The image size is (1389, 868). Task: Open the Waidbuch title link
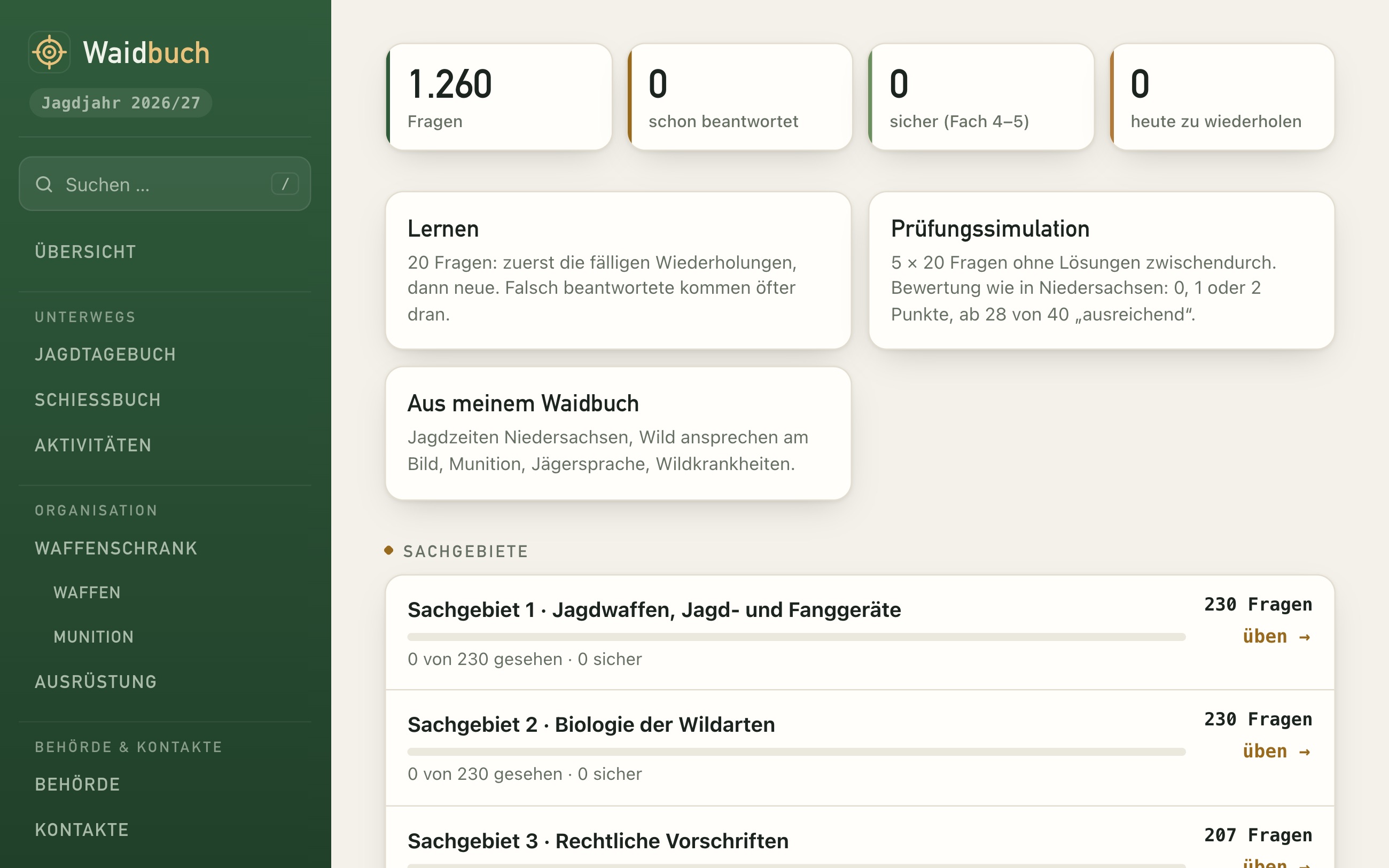[x=146, y=52]
